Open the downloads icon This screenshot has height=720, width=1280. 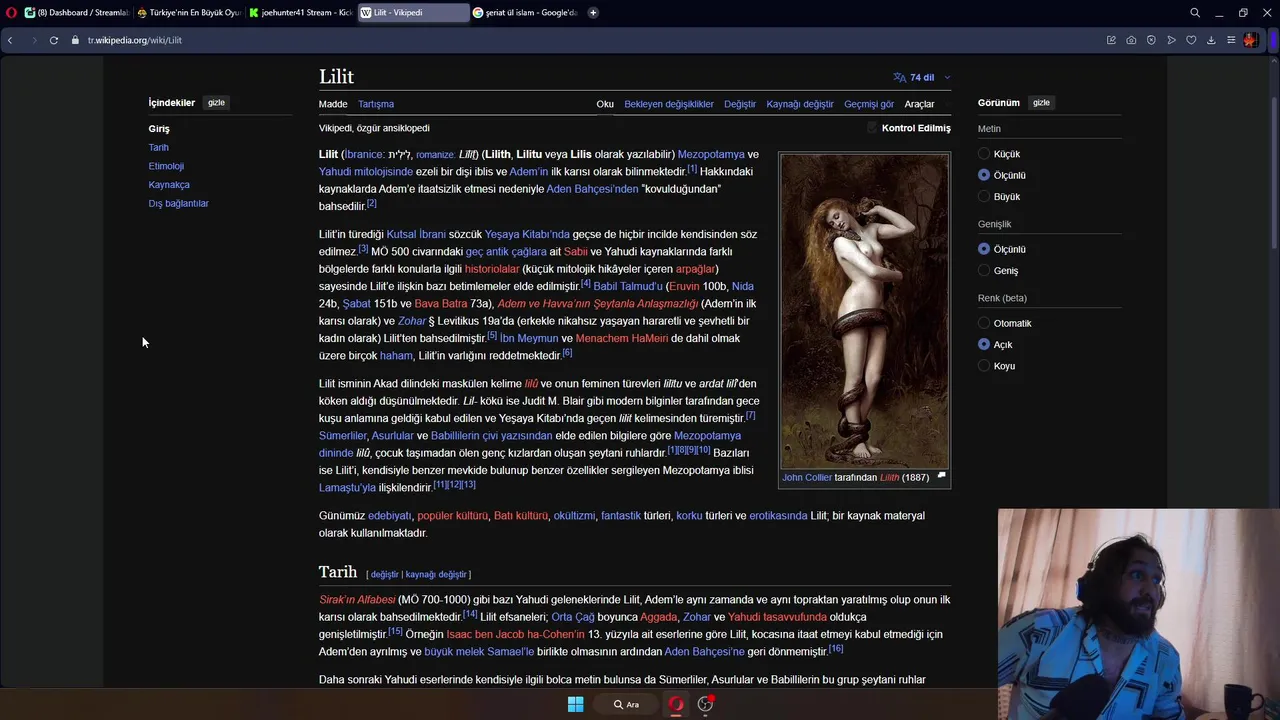(1211, 40)
